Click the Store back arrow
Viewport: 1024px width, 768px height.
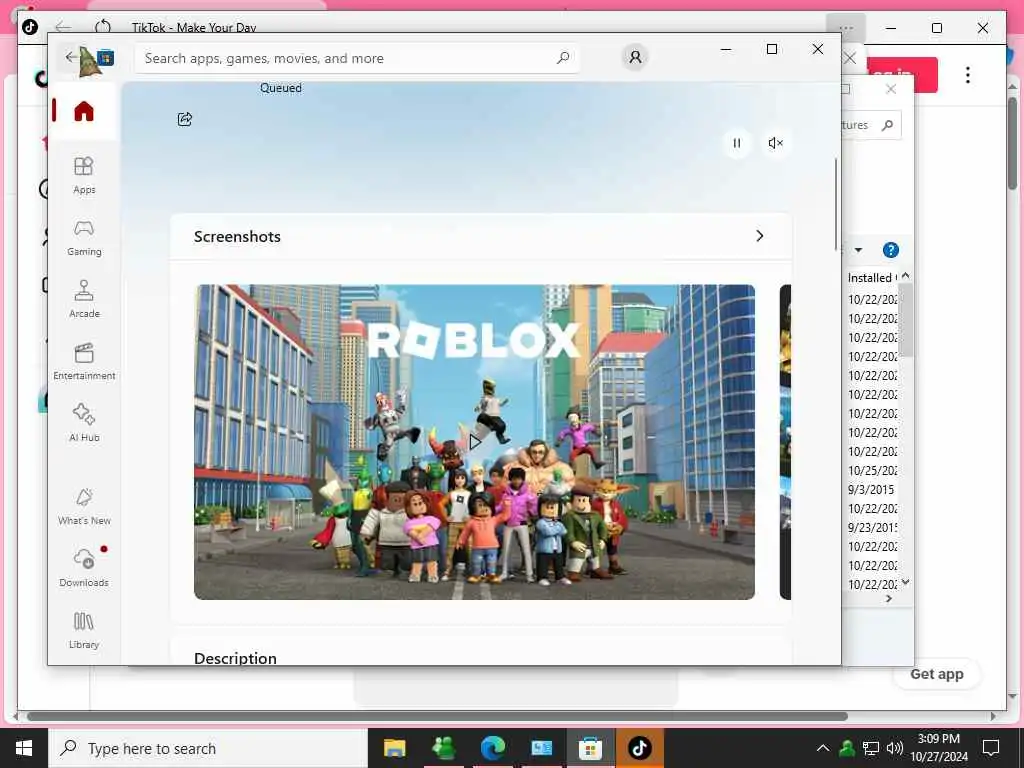(71, 57)
